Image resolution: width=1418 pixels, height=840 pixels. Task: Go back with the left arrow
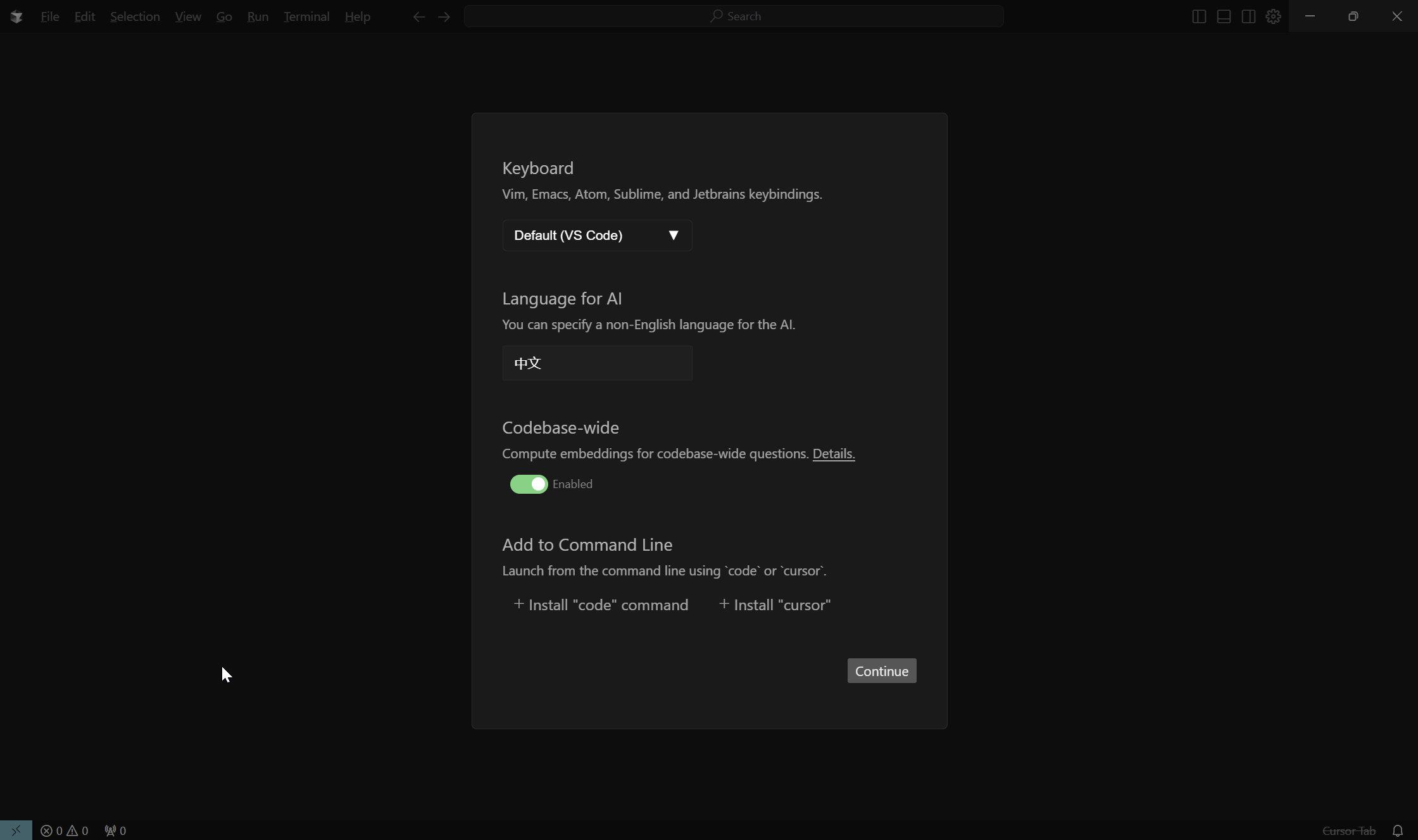pyautogui.click(x=418, y=16)
